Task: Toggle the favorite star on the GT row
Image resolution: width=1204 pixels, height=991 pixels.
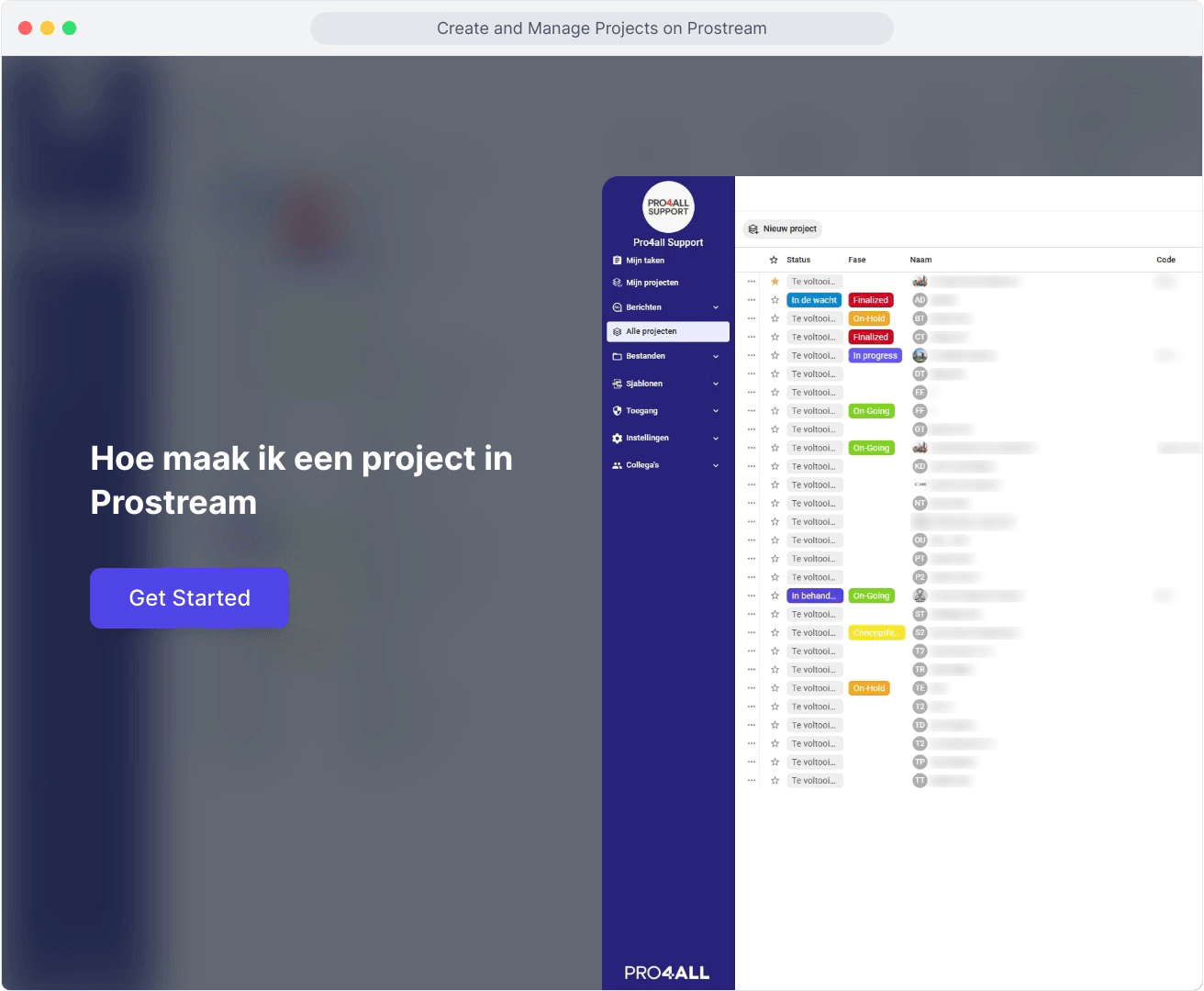Action: tap(775, 429)
